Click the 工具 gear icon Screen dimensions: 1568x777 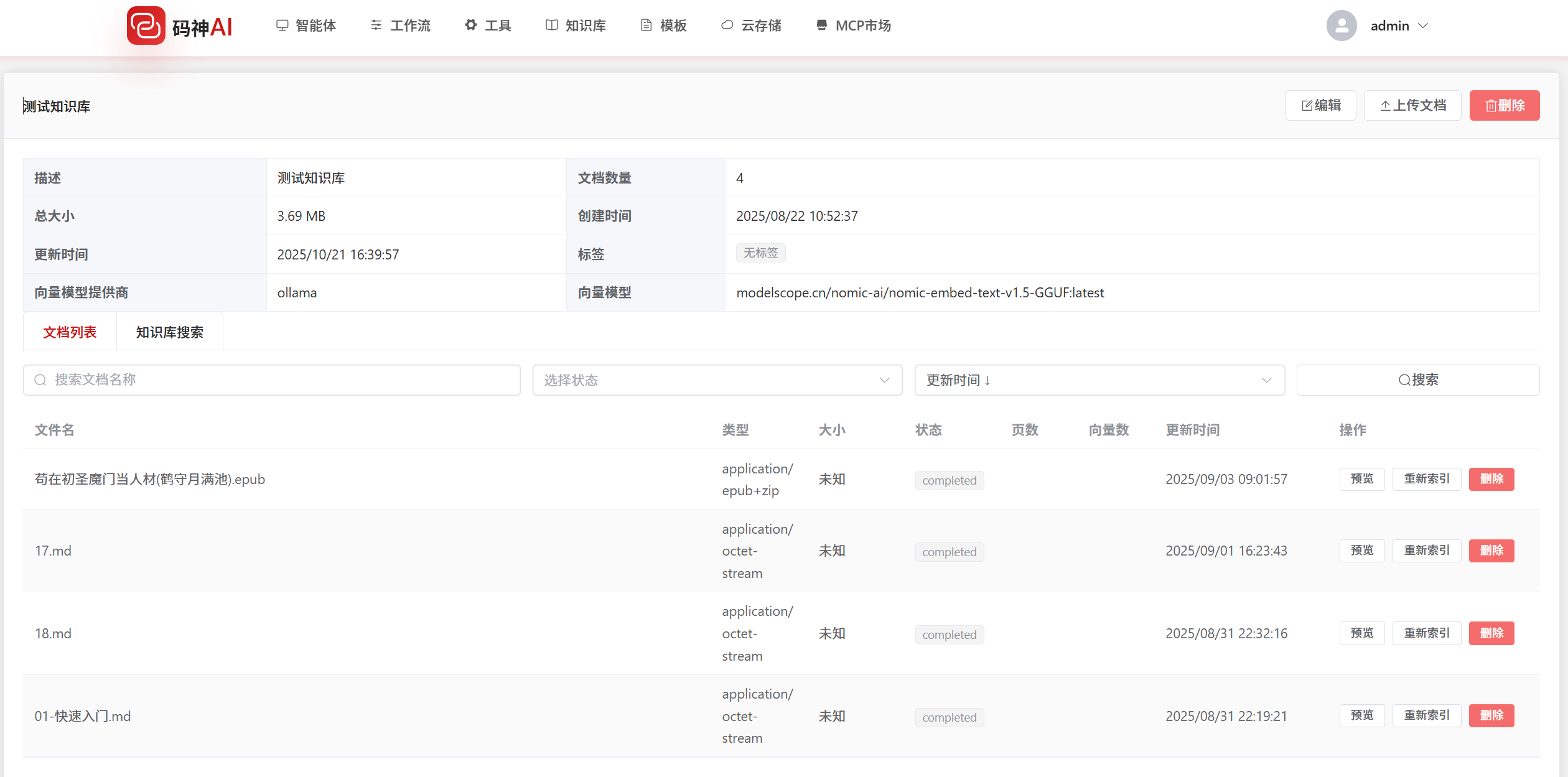coord(471,25)
